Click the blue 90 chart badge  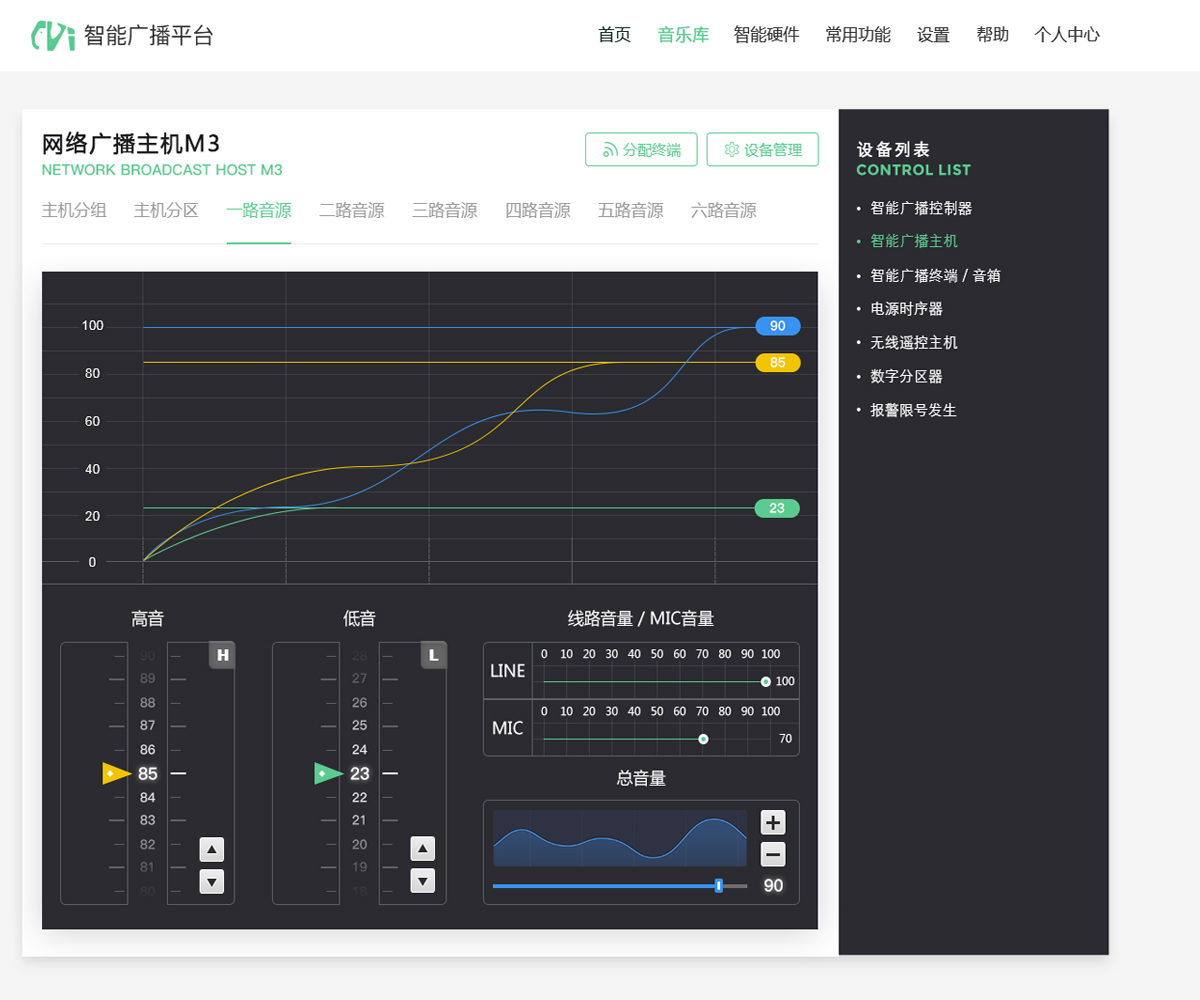[778, 326]
